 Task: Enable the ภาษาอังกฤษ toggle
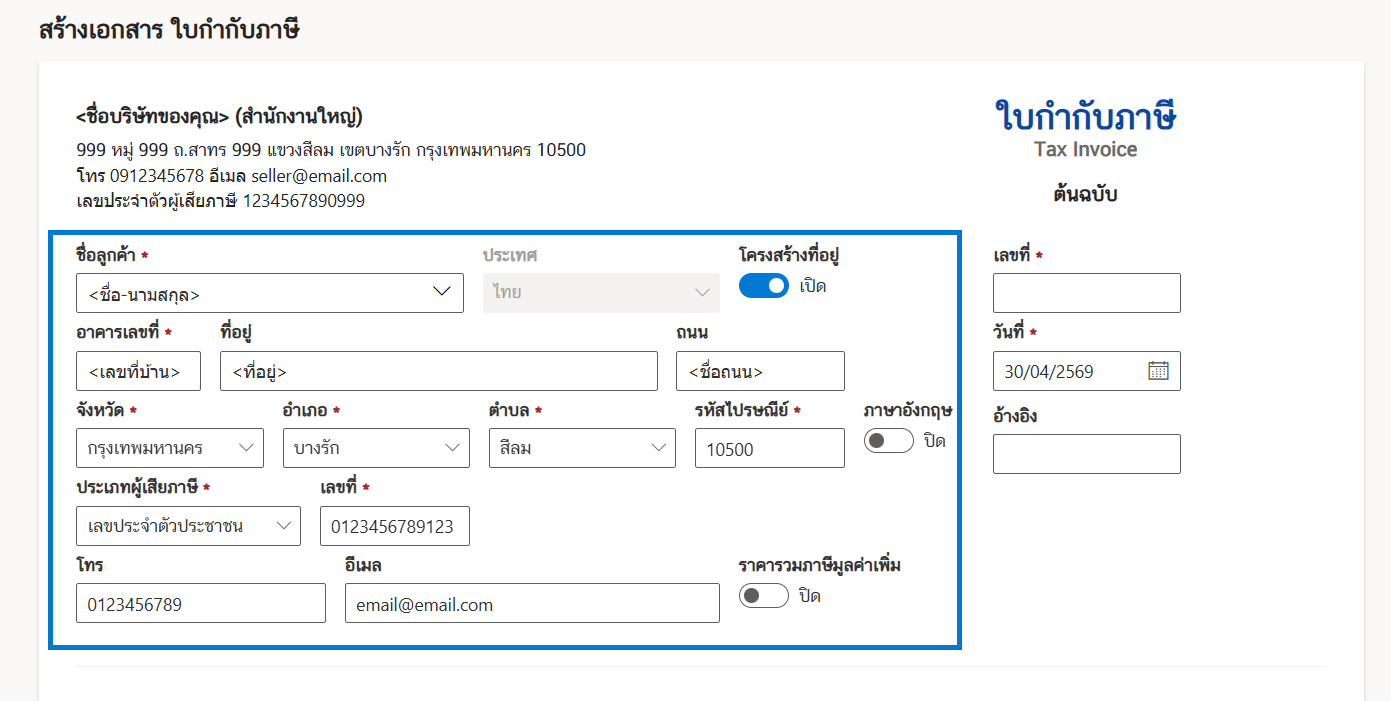pyautogui.click(x=888, y=441)
